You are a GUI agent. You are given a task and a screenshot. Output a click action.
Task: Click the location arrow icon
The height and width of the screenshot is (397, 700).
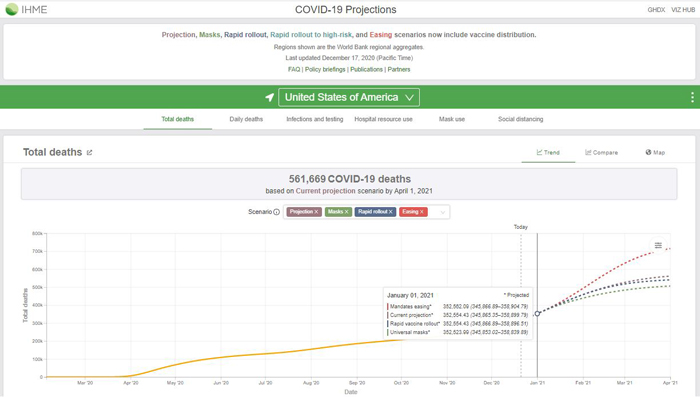(269, 97)
